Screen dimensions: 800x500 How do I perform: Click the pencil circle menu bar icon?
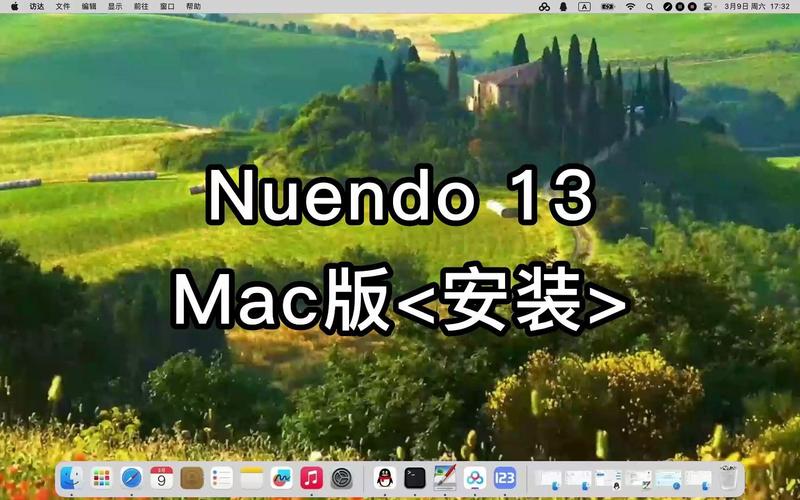click(x=667, y=7)
